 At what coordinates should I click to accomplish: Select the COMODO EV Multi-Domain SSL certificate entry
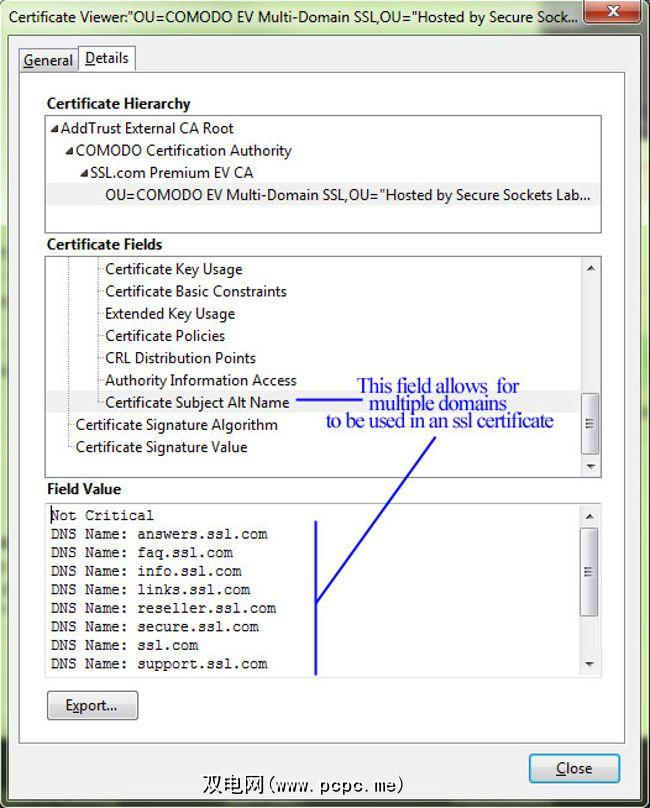[x=347, y=195]
